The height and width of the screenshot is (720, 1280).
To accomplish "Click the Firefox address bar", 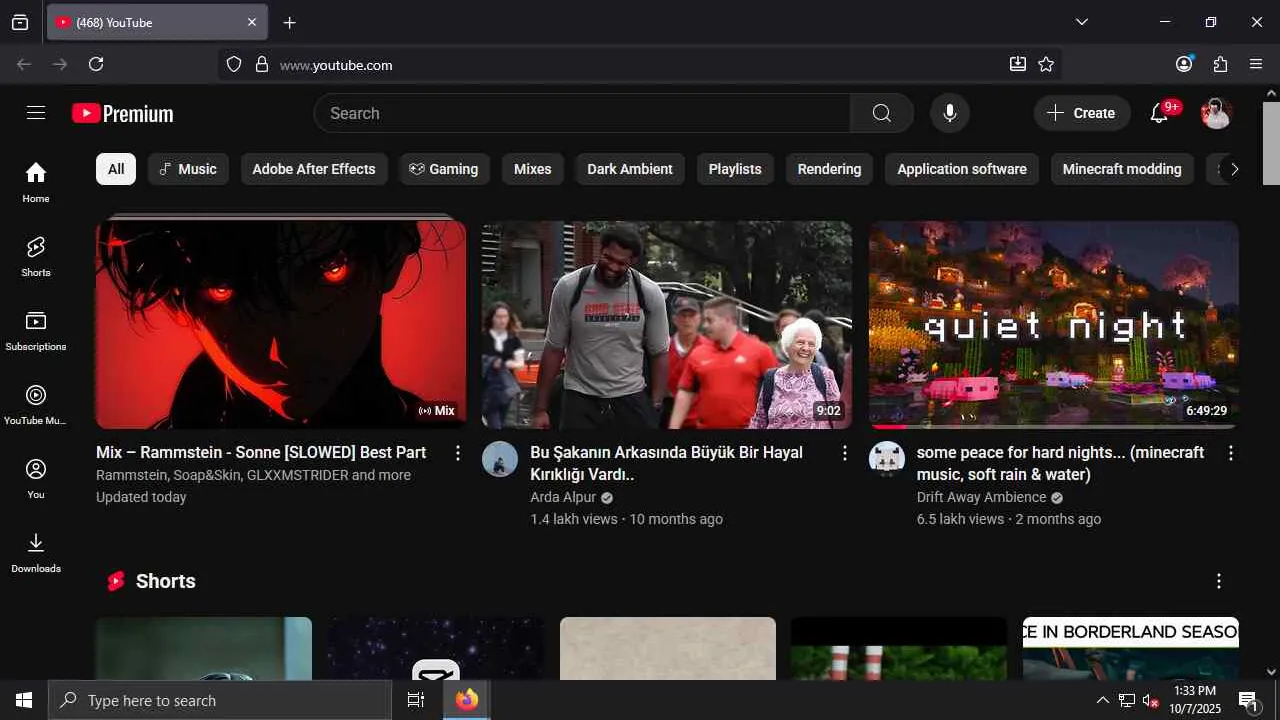I will click(640, 64).
